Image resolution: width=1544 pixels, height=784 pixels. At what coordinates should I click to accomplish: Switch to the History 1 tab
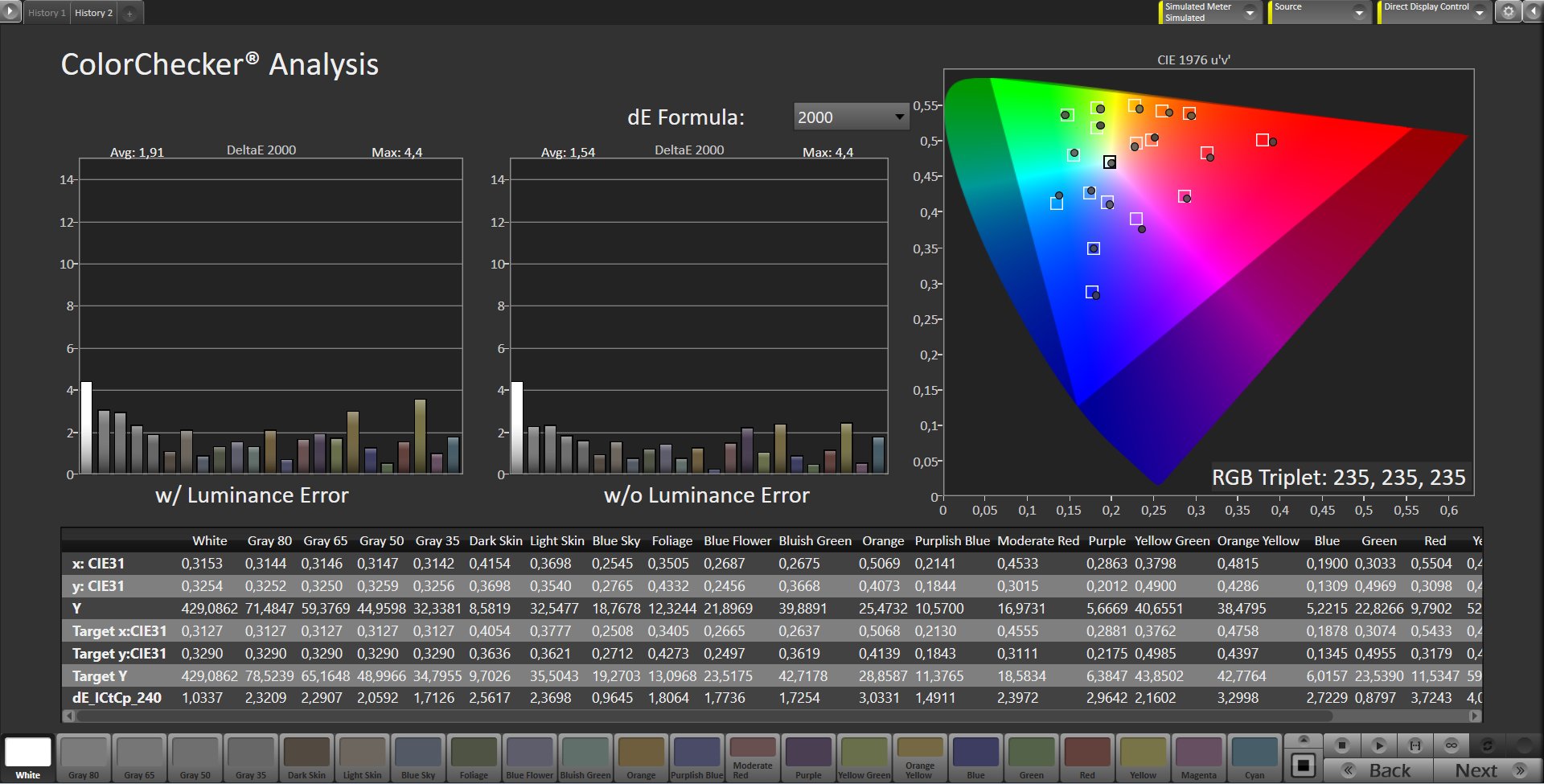tap(47, 13)
